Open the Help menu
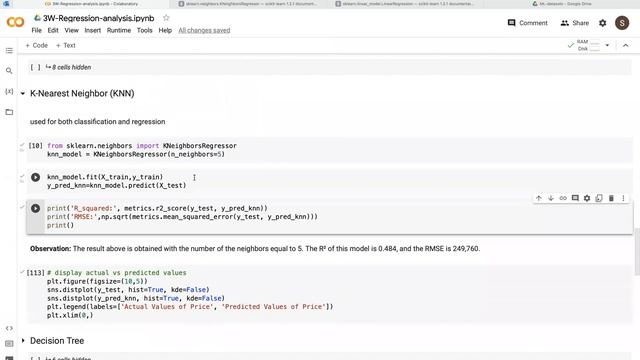Screen dimensions: 640x360 [x=165, y=30]
